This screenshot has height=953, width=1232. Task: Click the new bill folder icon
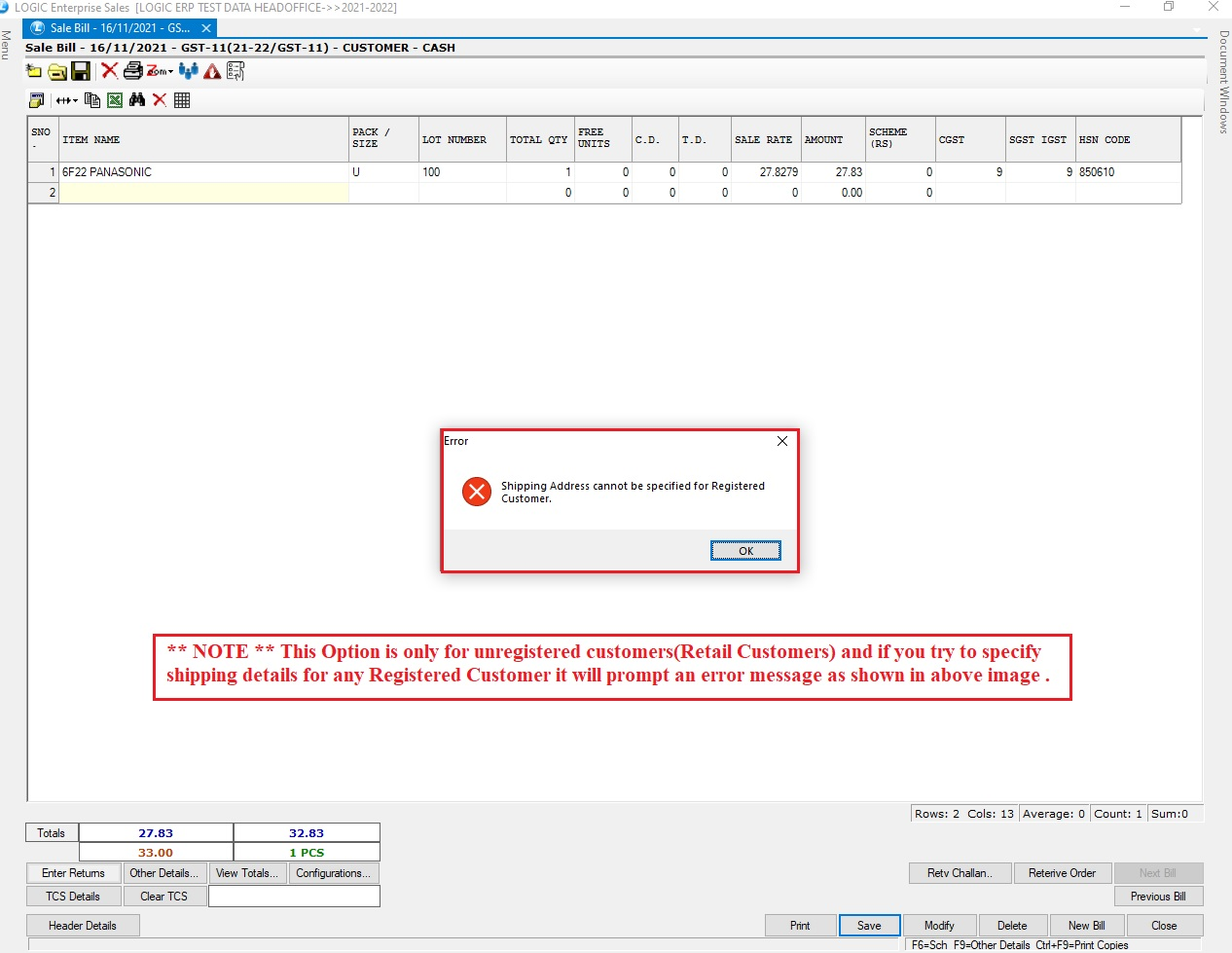tap(34, 71)
